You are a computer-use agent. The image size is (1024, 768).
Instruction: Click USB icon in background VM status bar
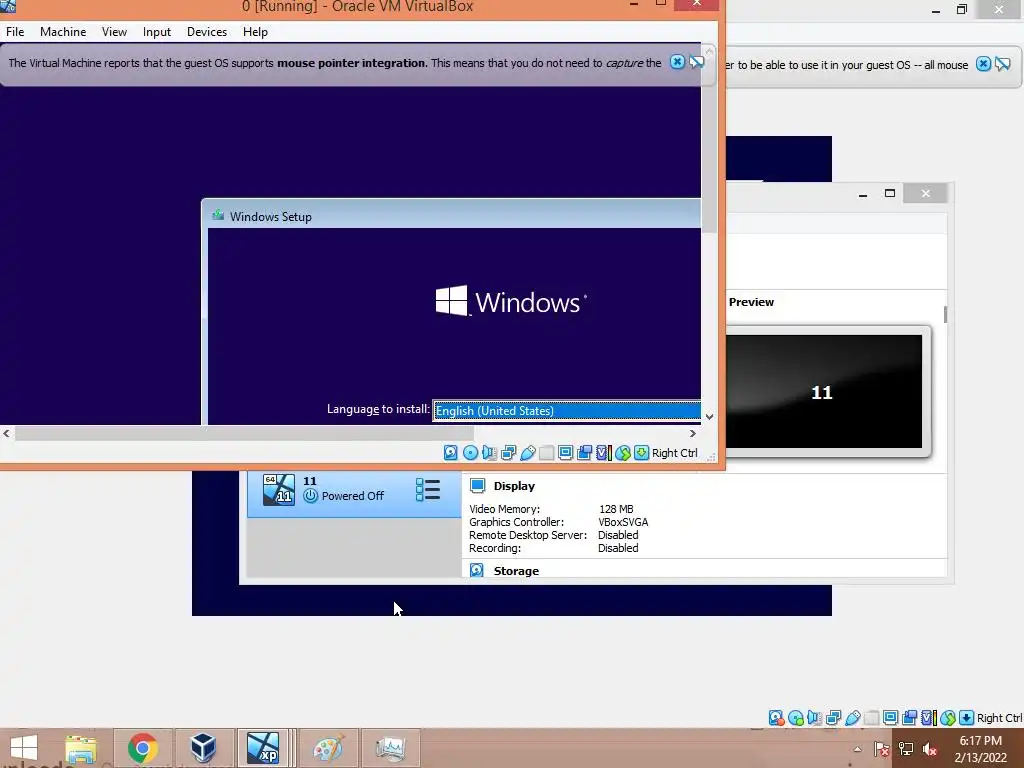pos(853,718)
